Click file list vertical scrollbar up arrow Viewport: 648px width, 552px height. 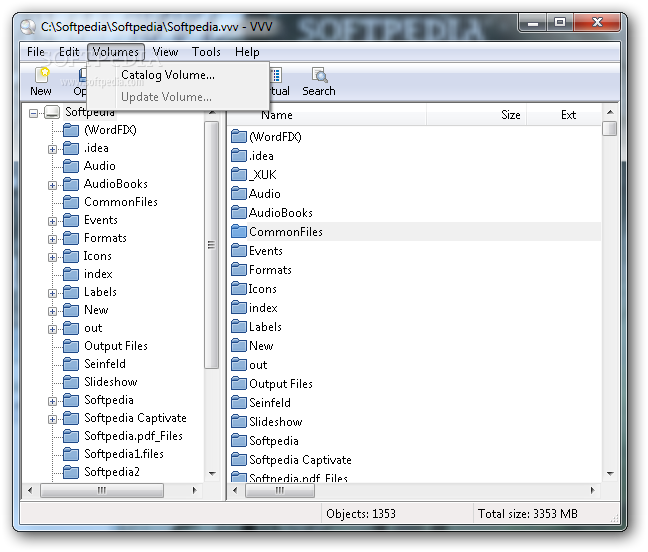tap(610, 112)
